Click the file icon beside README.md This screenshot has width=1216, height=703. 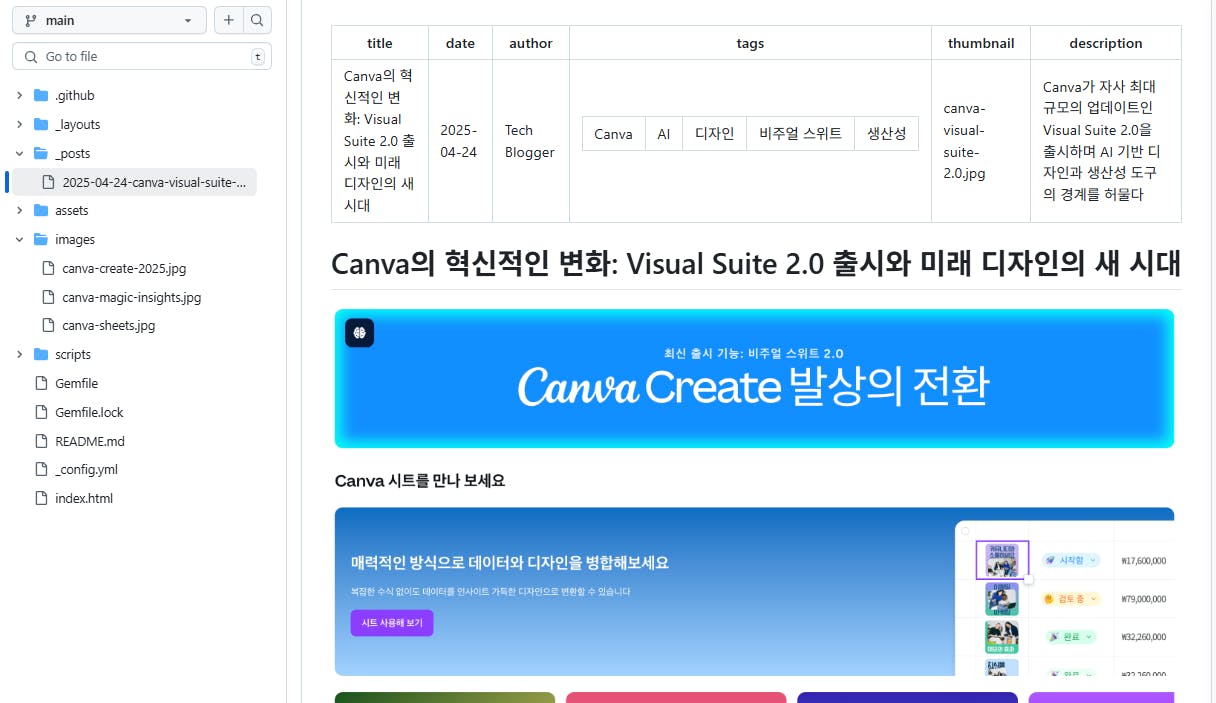41,442
